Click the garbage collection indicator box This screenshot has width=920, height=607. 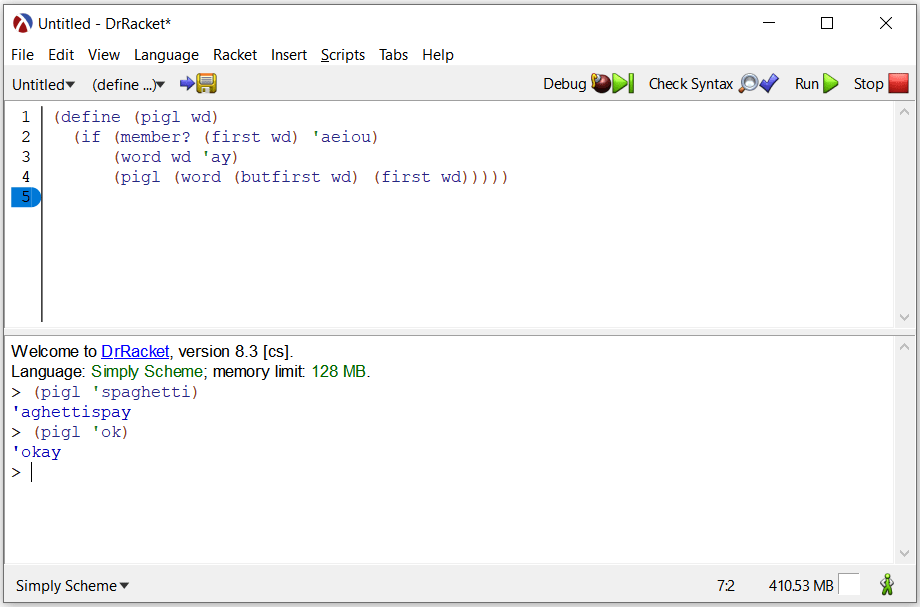[x=848, y=585]
